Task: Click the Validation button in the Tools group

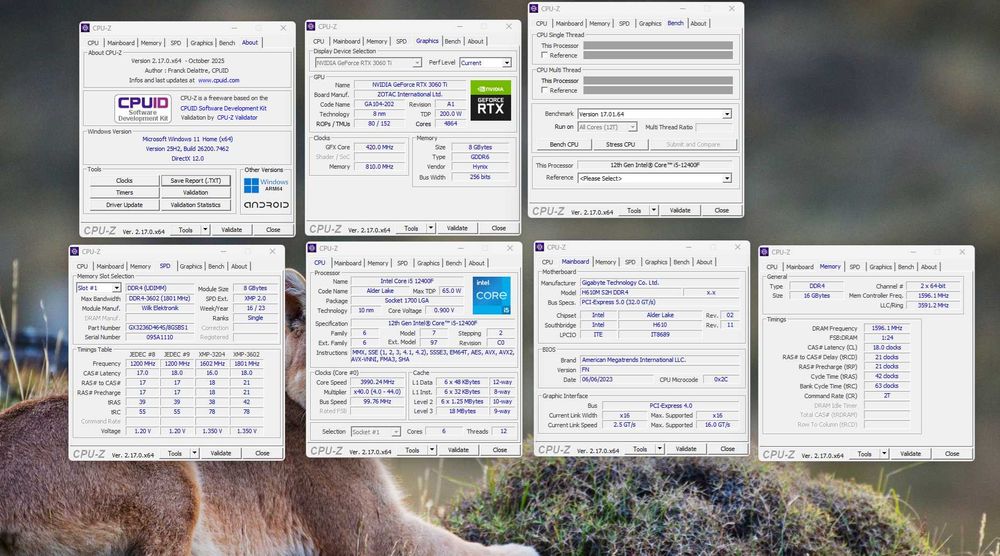Action: [196, 193]
